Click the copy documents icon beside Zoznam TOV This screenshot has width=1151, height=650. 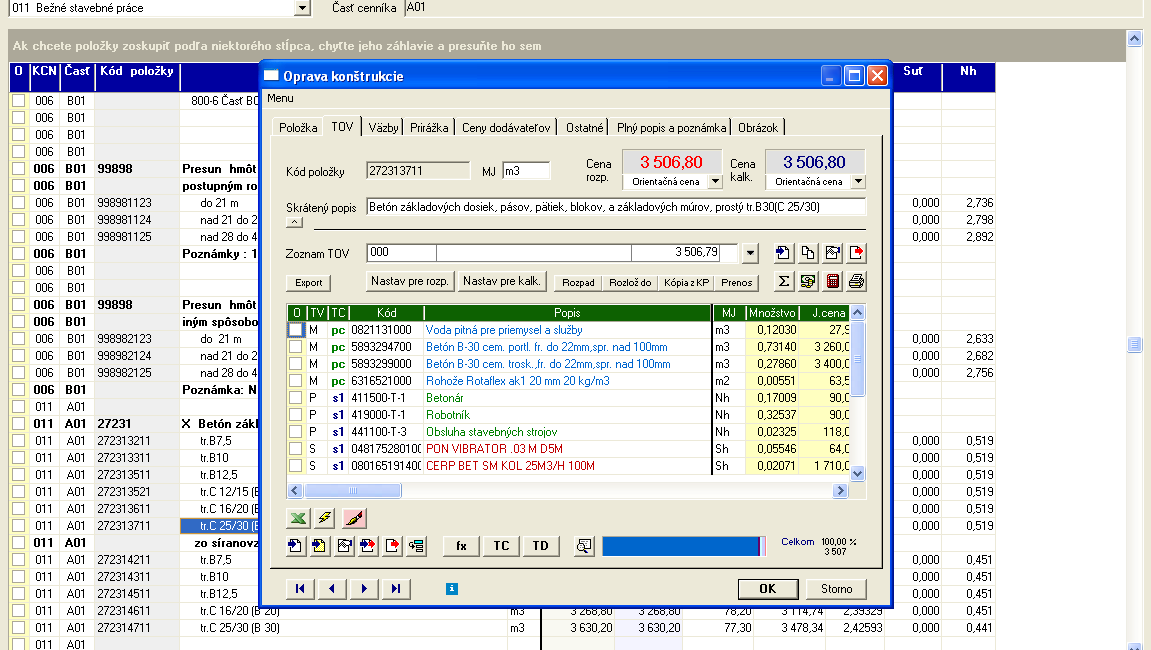[807, 253]
